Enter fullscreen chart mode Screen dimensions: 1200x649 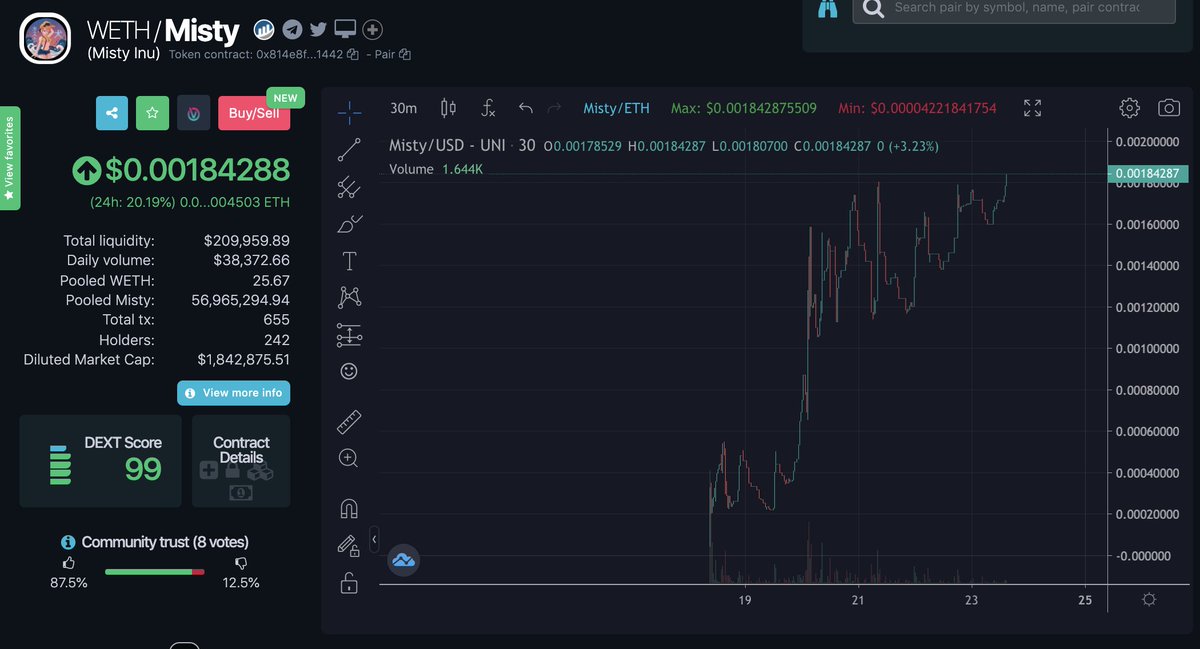[1033, 108]
